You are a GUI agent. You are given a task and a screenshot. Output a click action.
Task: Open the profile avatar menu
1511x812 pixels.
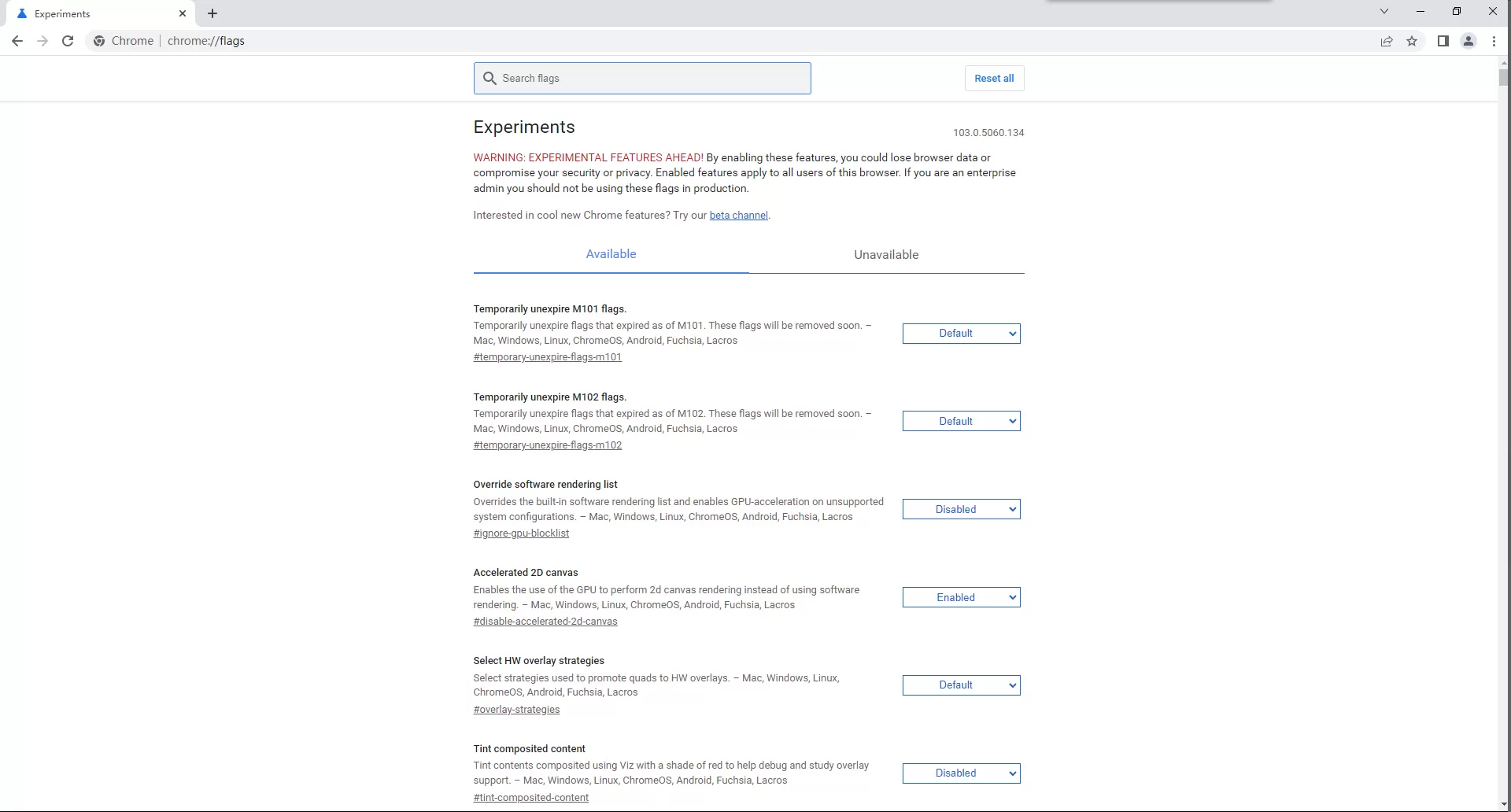coord(1469,41)
